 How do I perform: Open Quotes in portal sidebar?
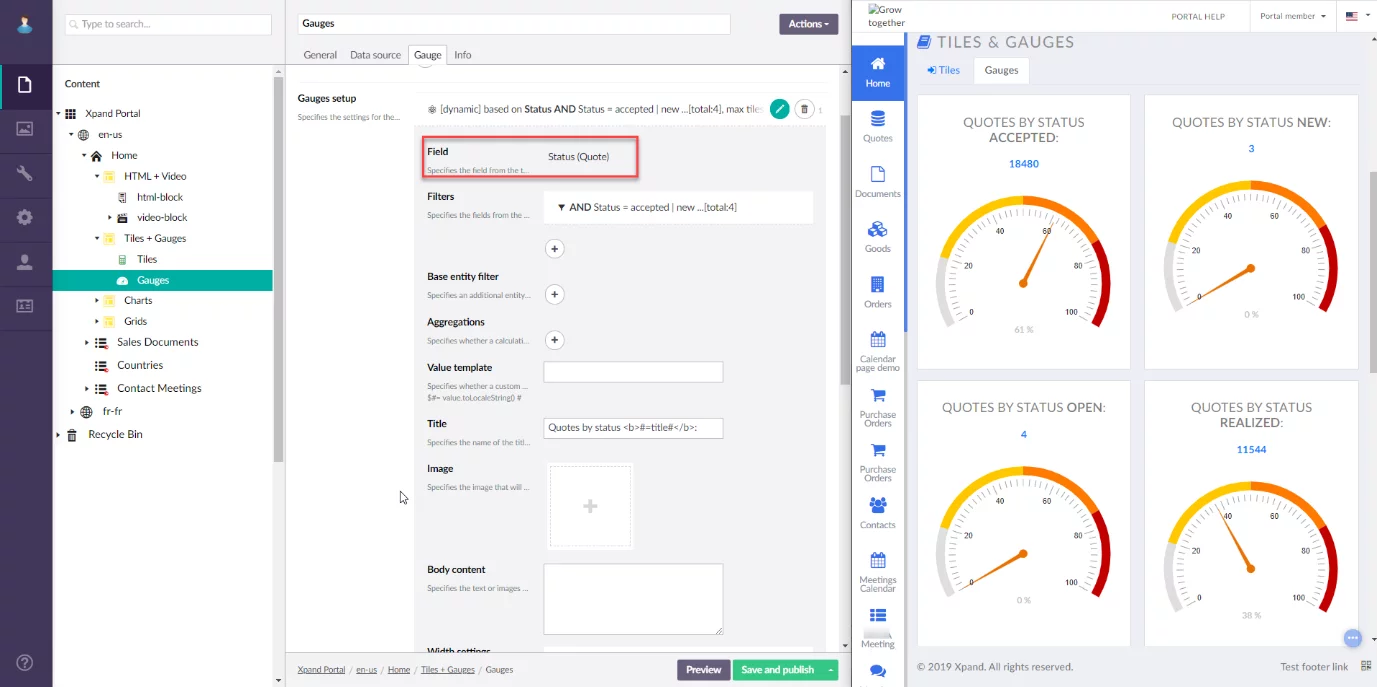(877, 127)
